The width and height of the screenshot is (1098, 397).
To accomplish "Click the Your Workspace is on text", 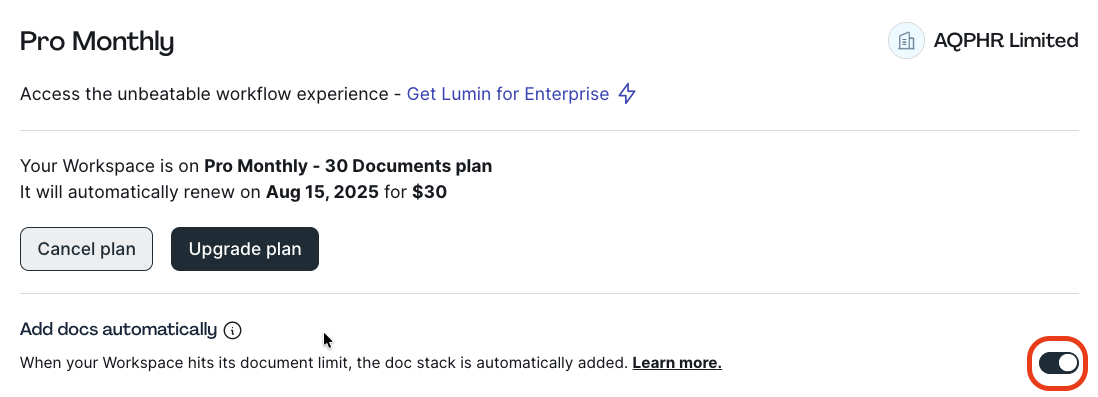I will pyautogui.click(x=110, y=166).
